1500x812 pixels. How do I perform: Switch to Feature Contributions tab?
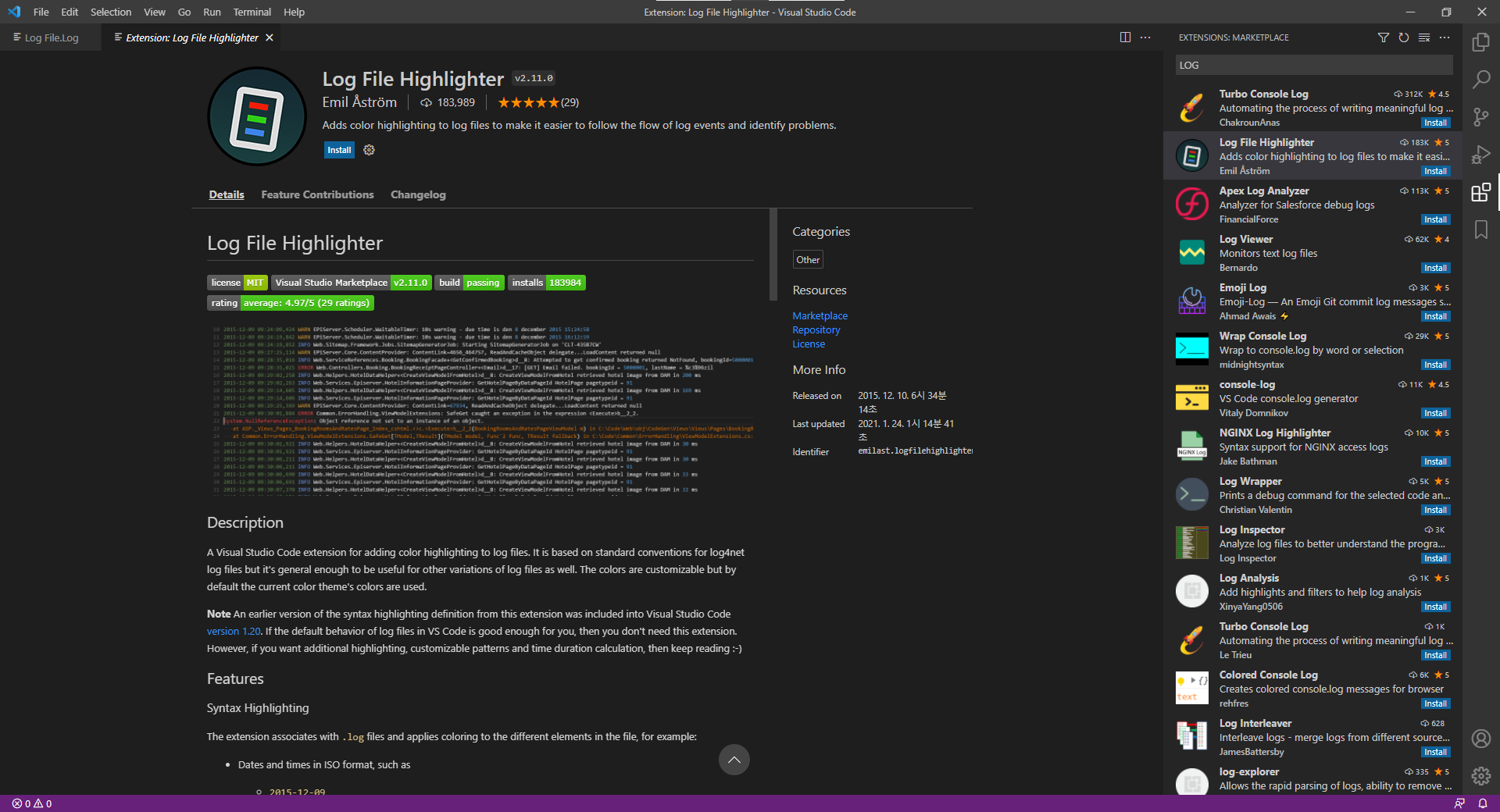tap(317, 194)
